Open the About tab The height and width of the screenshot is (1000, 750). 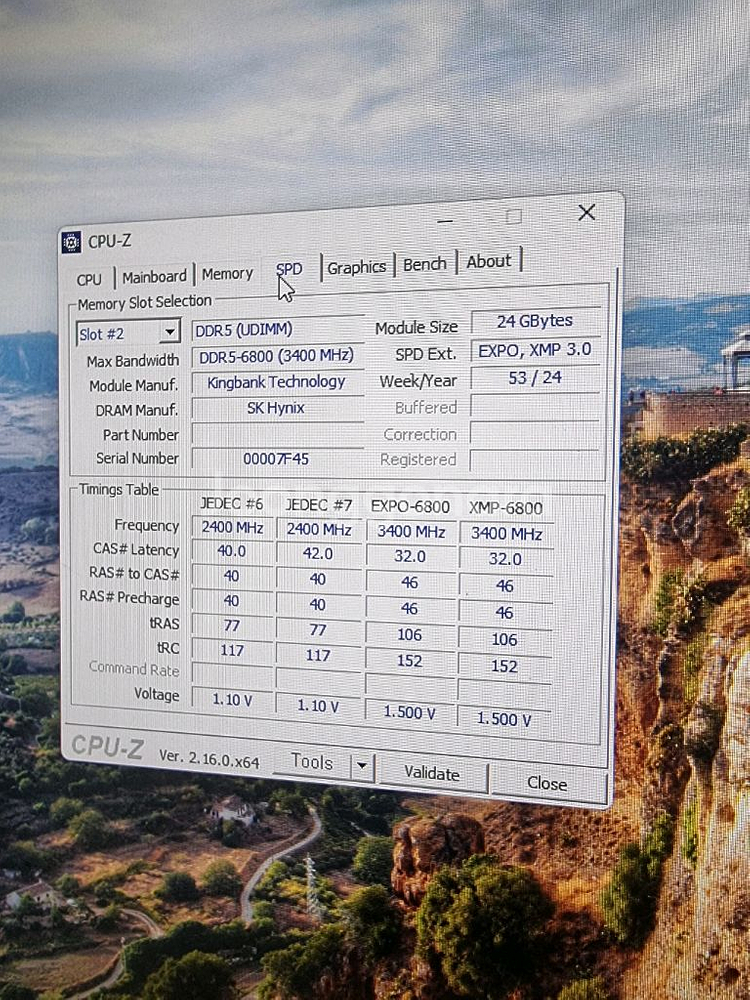(x=489, y=261)
